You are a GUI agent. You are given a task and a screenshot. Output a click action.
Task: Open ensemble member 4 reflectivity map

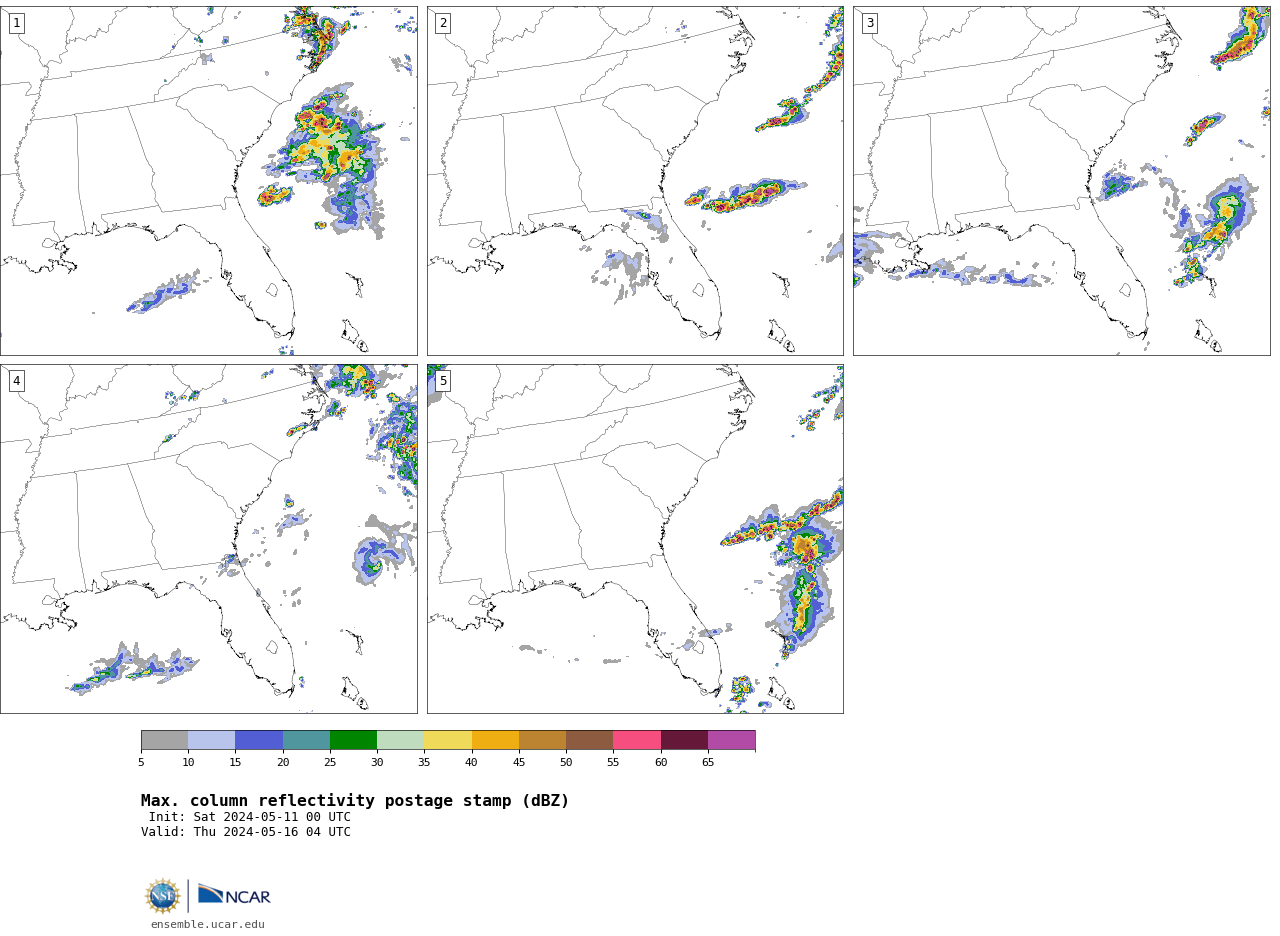tap(208, 539)
